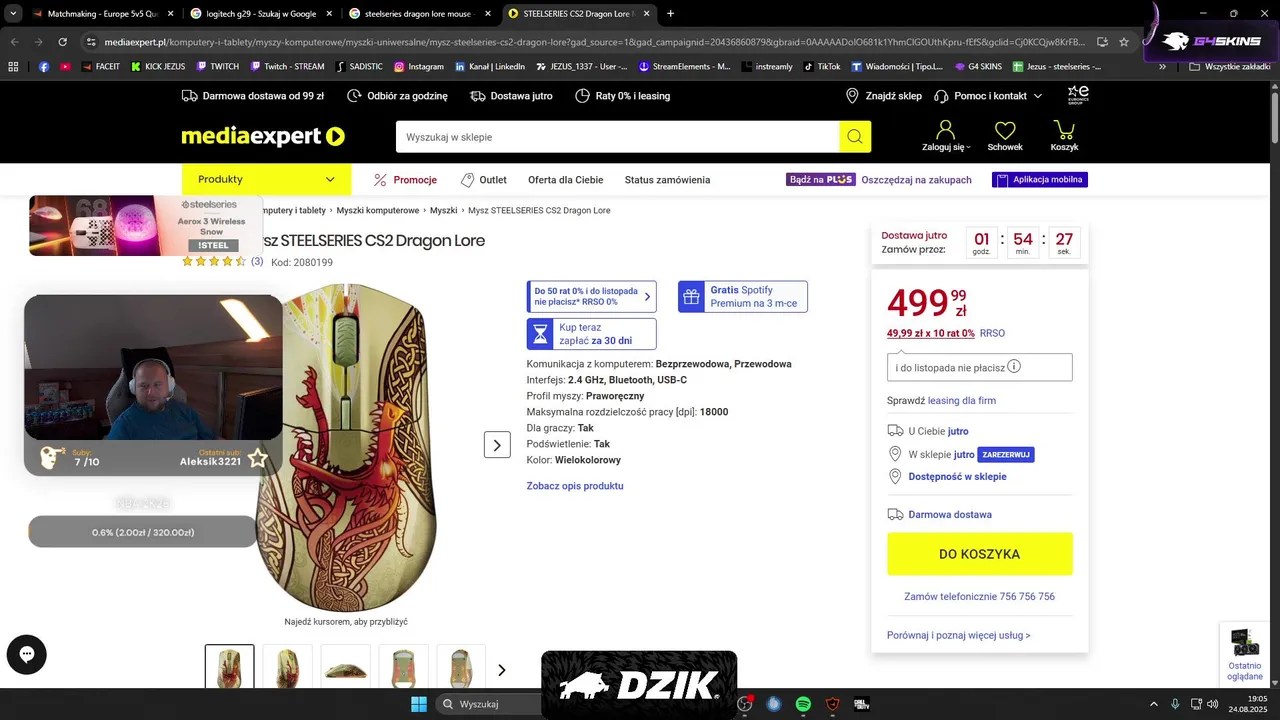Expand Pomoc i kontakt menu

coord(988,96)
